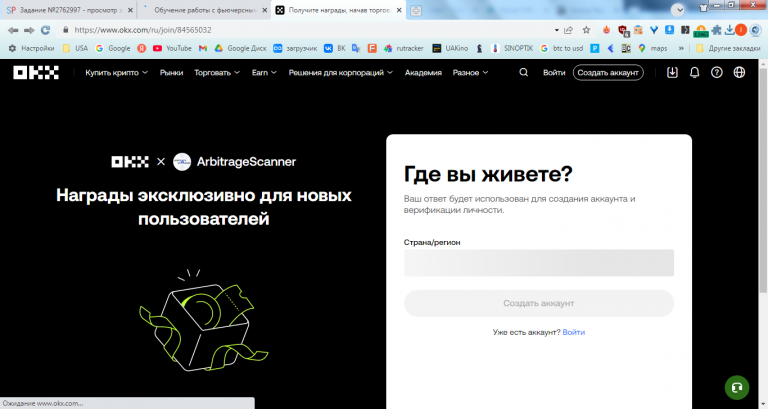Expand the Решения для корпораций dropdown
The width and height of the screenshot is (768, 409).
point(340,72)
